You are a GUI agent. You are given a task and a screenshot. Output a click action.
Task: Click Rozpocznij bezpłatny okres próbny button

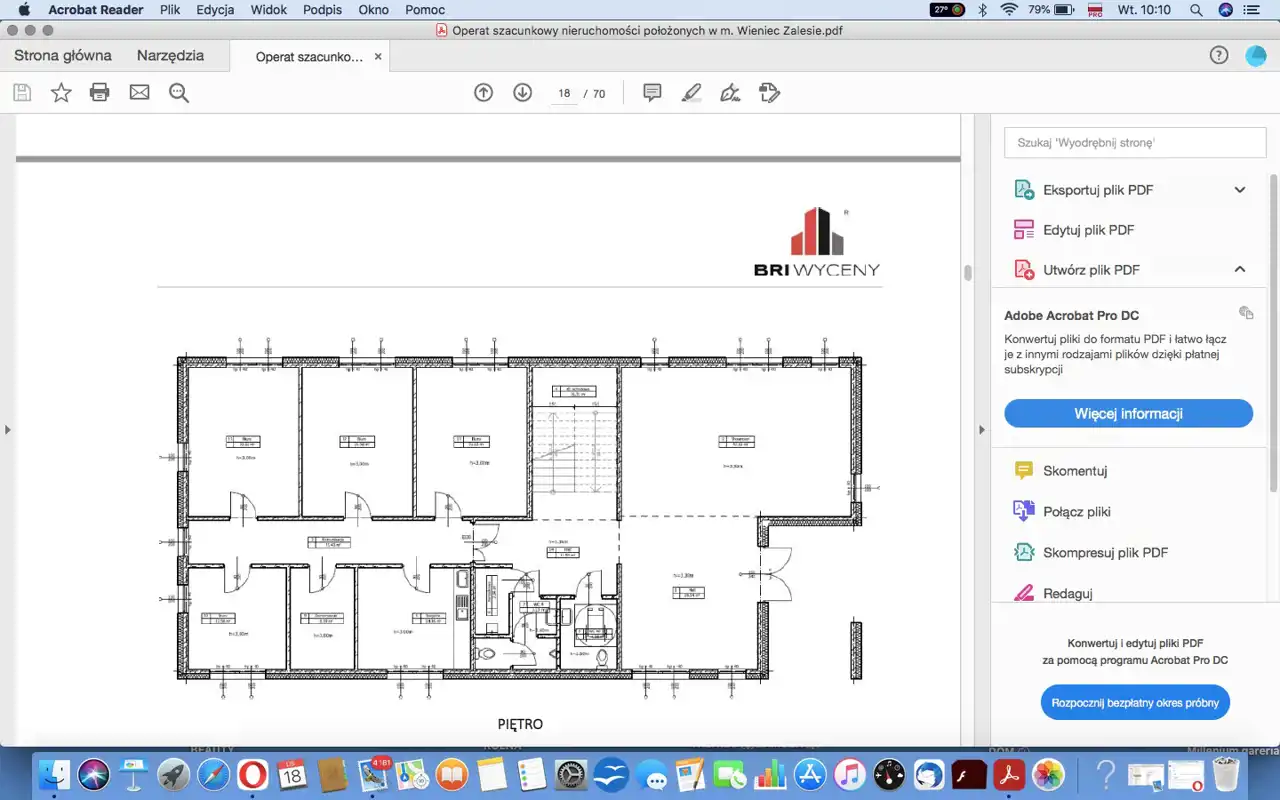(1135, 703)
